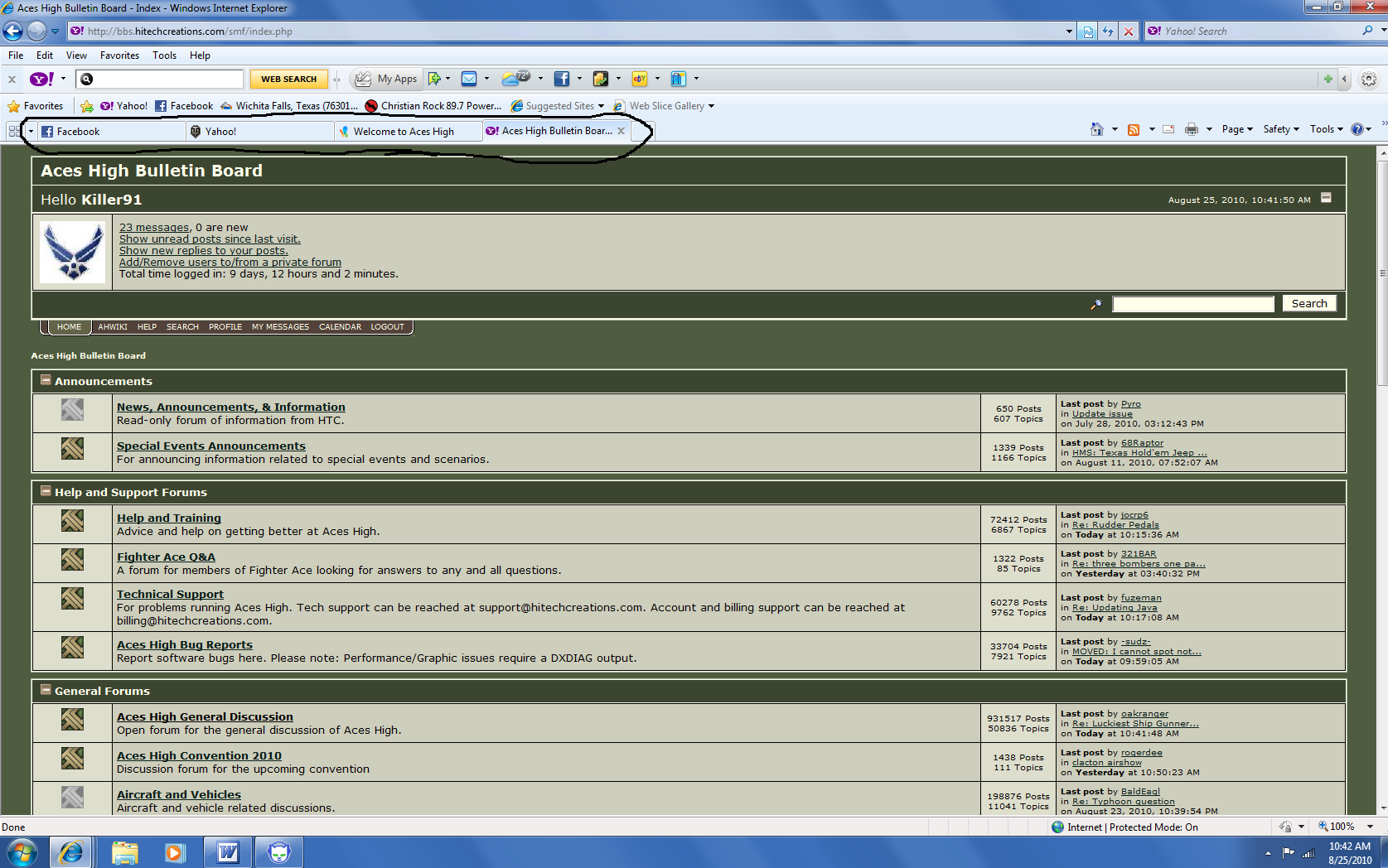This screenshot has height=868, width=1388.
Task: Collapse the Help and Support Forums category
Action: pos(46,491)
